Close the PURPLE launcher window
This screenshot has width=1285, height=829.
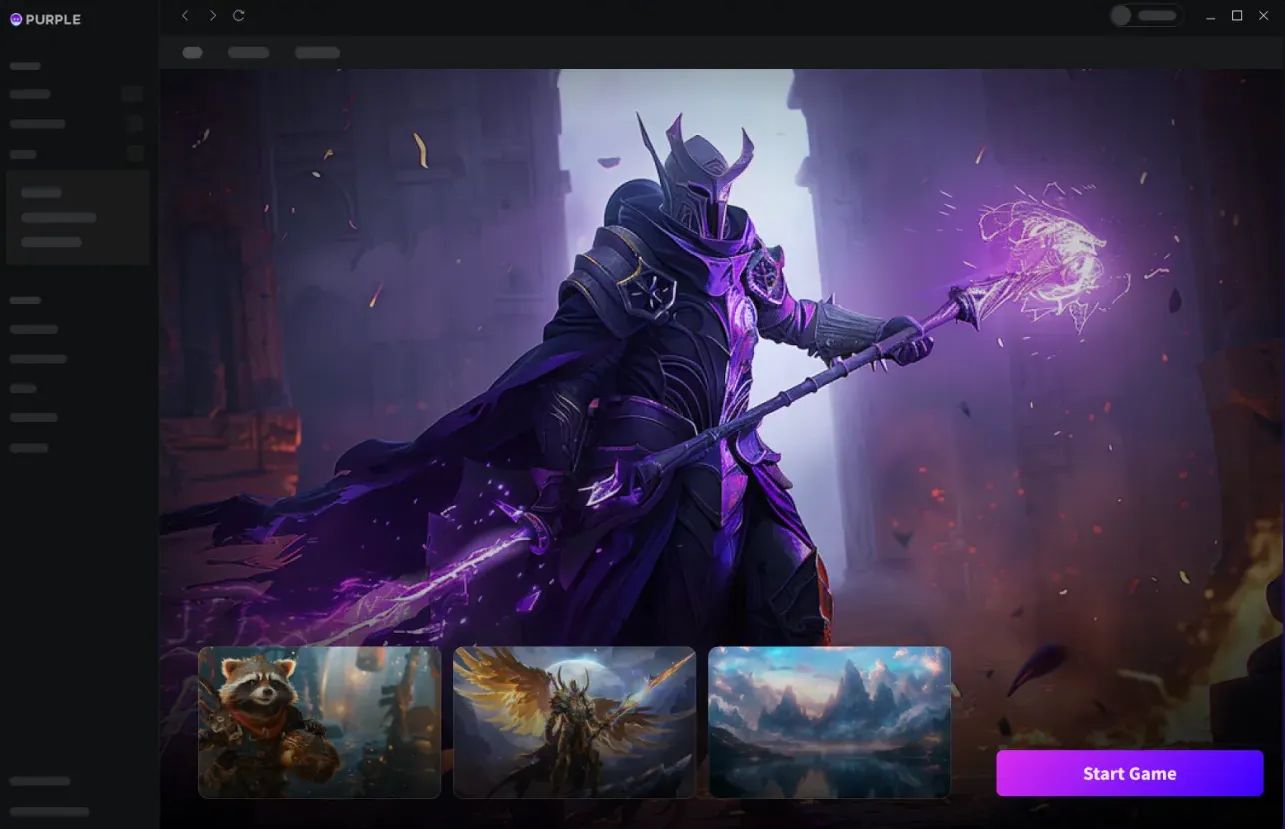[x=1263, y=15]
